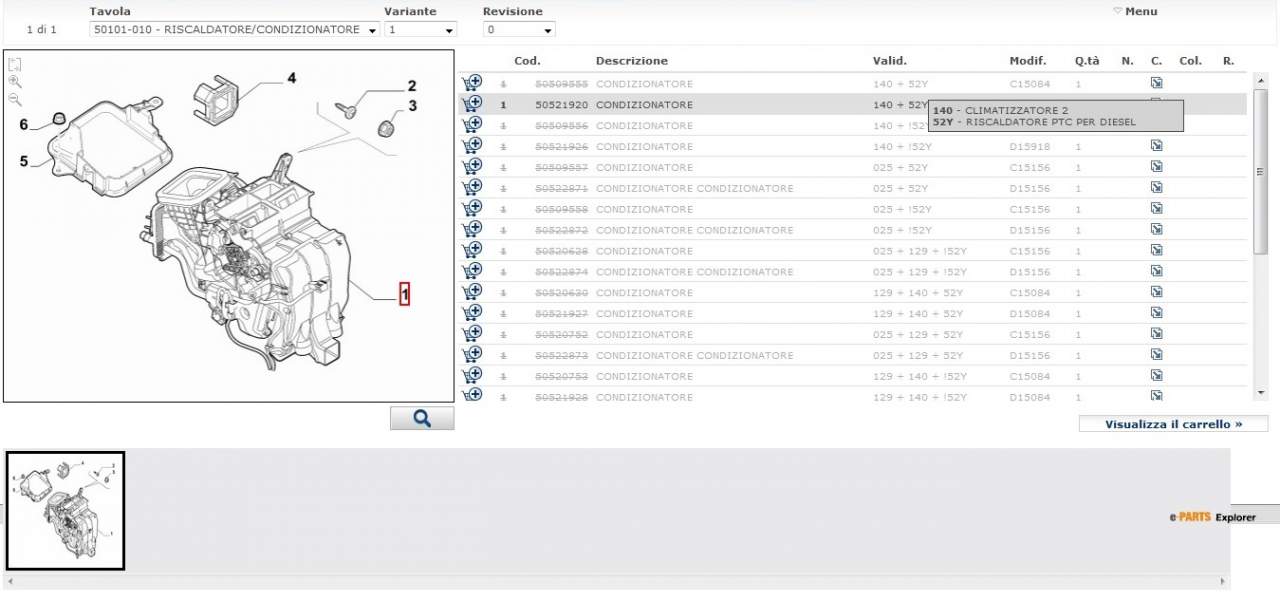The height and width of the screenshot is (601, 1280).
Task: Click callout number 4 in the diagram
Action: [291, 77]
